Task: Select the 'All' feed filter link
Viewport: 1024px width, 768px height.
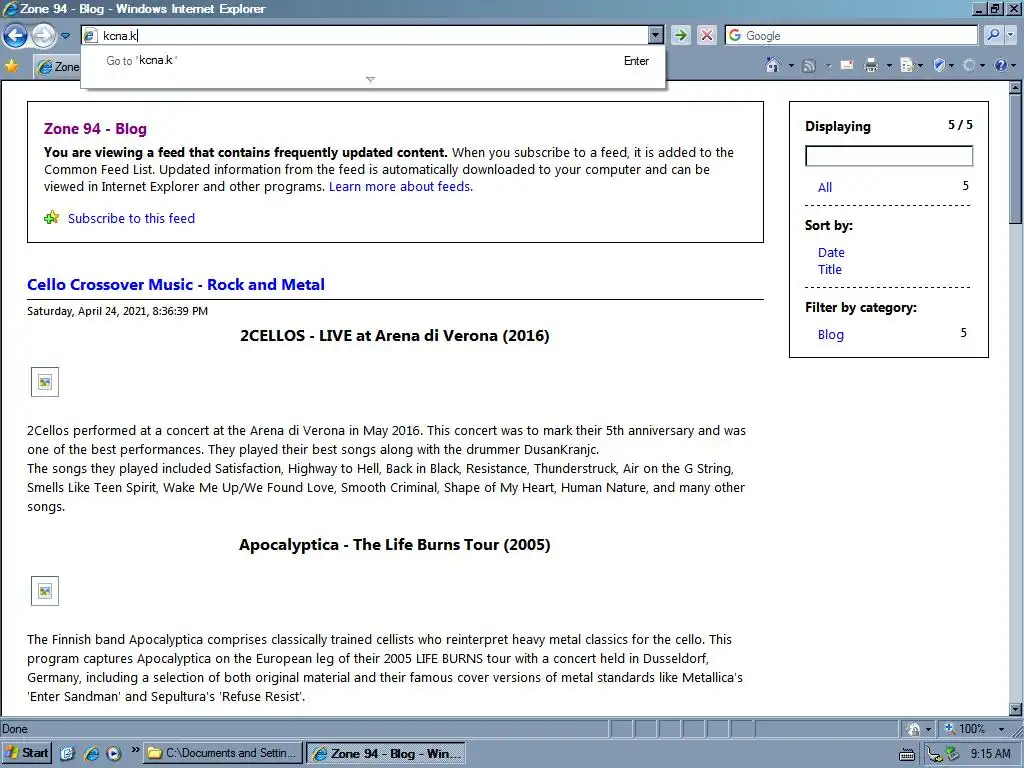Action: click(825, 187)
